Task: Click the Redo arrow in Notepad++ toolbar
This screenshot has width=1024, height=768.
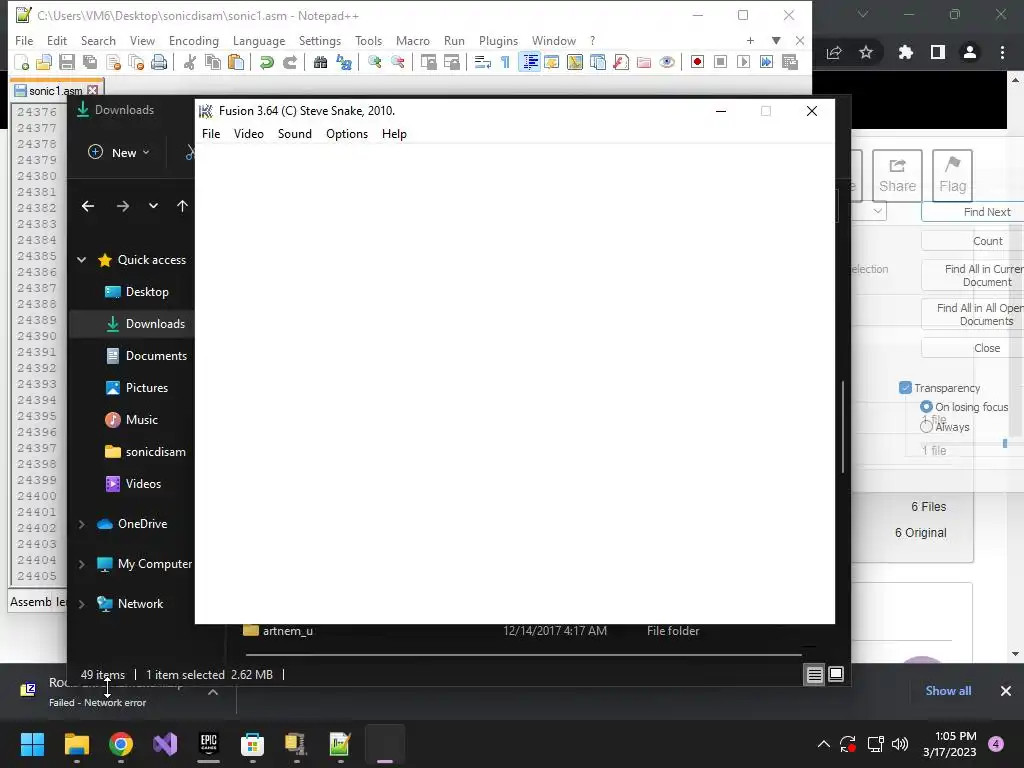Action: pyautogui.click(x=289, y=62)
